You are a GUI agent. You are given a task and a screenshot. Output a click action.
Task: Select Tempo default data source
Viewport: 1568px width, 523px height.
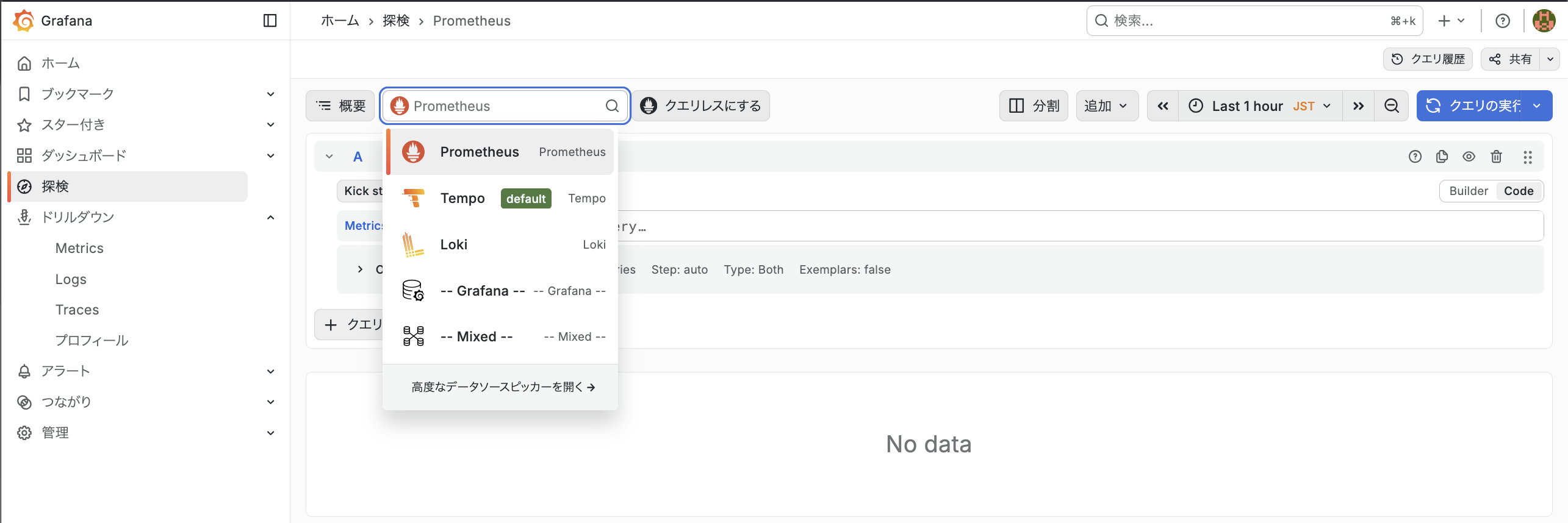coord(500,198)
